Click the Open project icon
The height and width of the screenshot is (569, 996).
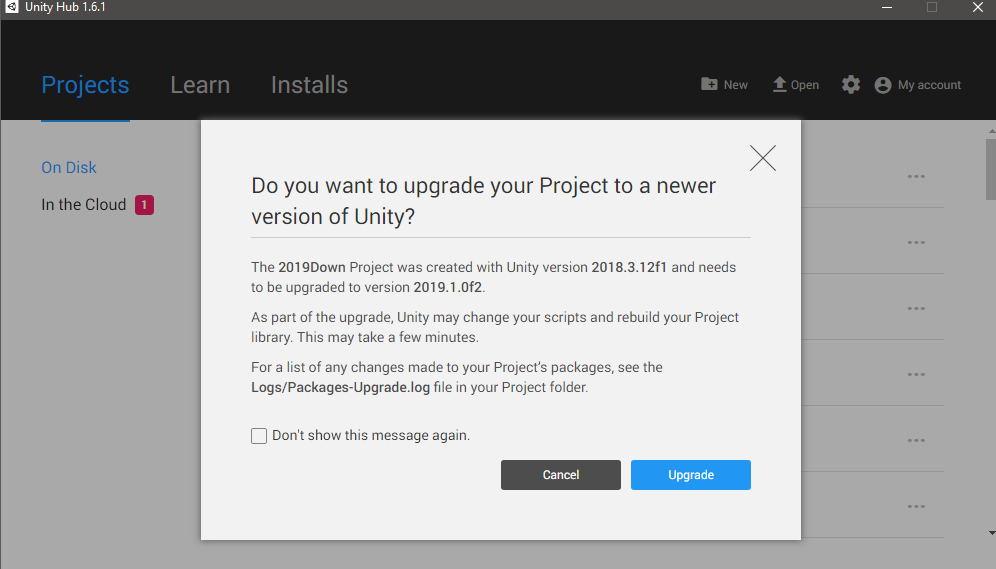(x=780, y=85)
